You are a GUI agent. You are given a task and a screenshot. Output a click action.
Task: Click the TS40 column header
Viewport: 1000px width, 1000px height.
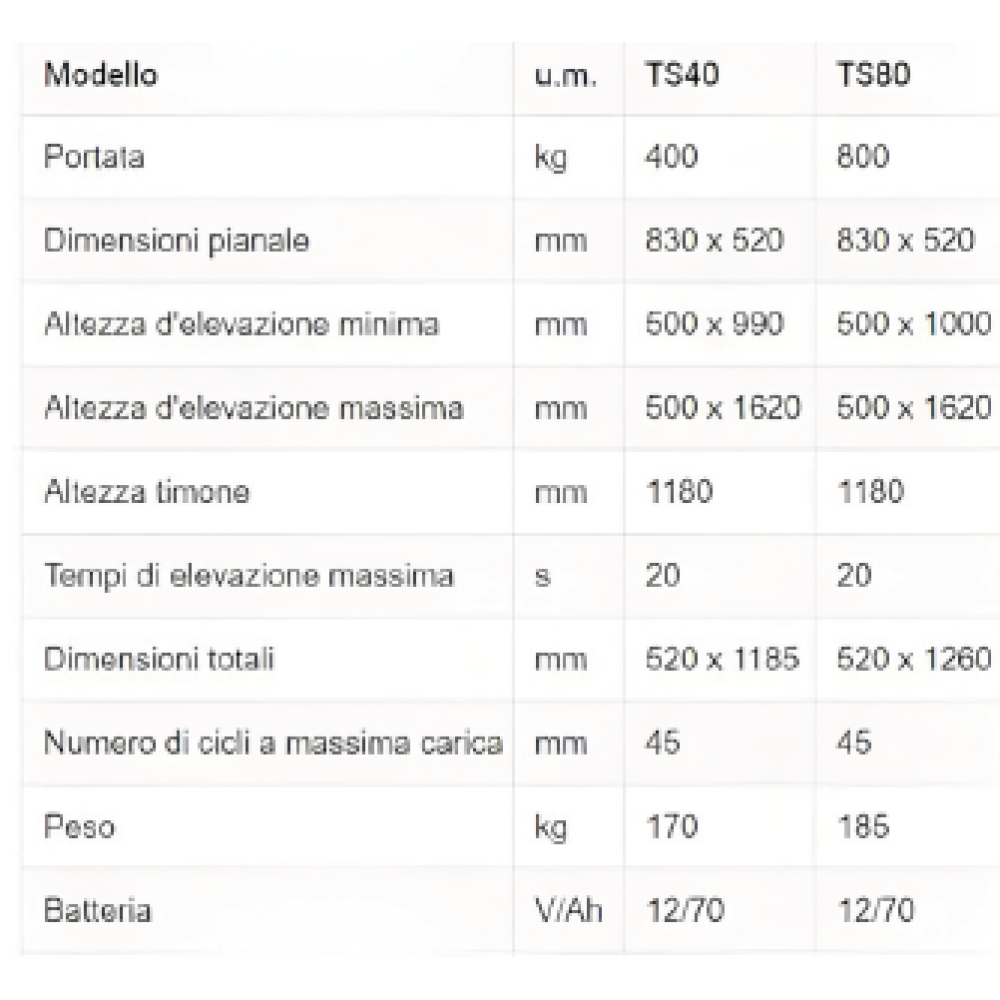682,74
